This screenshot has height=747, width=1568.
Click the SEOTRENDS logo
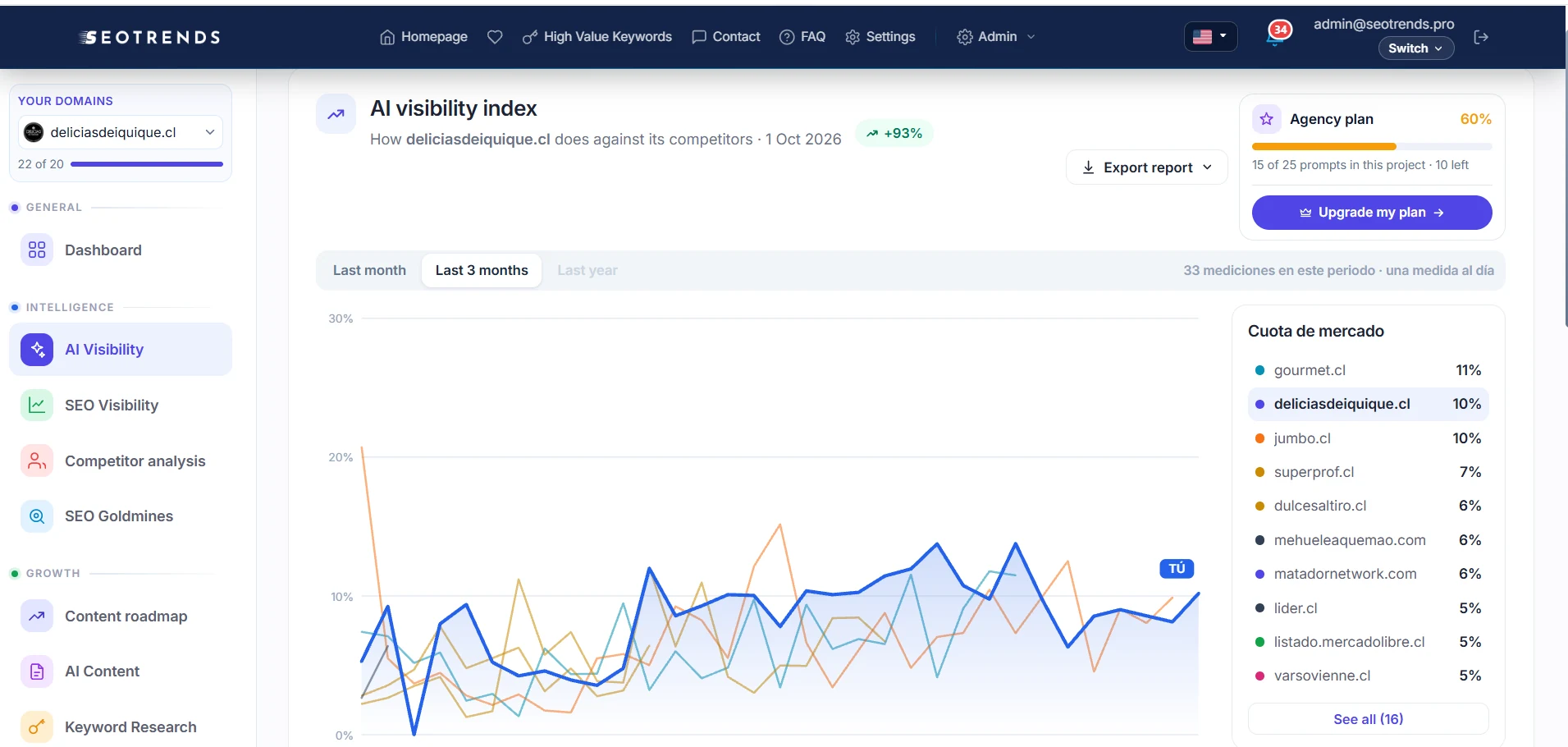point(150,37)
